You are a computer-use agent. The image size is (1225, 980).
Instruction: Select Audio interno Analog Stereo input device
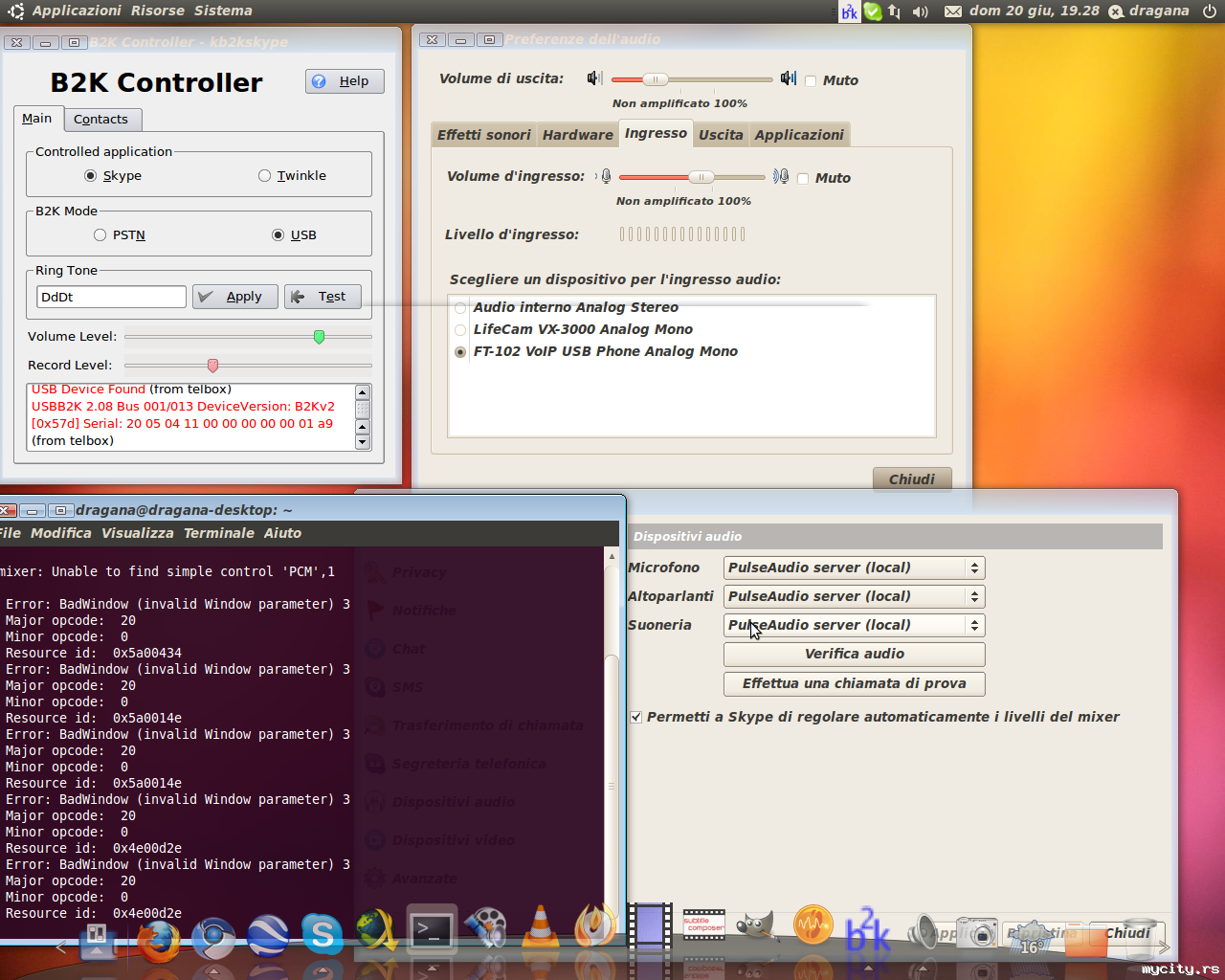coord(461,308)
